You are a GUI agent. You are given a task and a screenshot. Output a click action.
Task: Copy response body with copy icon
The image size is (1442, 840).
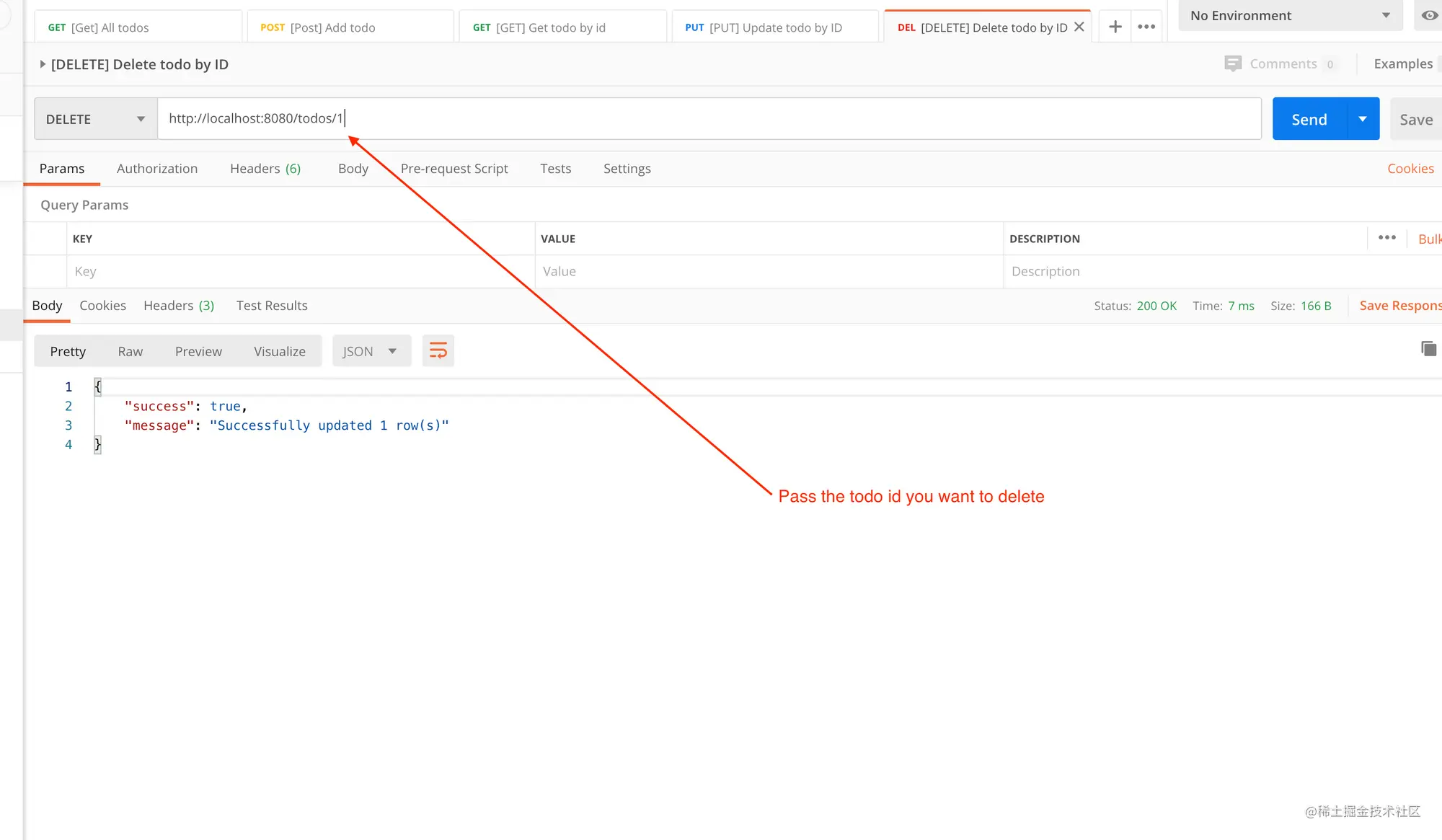(x=1428, y=349)
